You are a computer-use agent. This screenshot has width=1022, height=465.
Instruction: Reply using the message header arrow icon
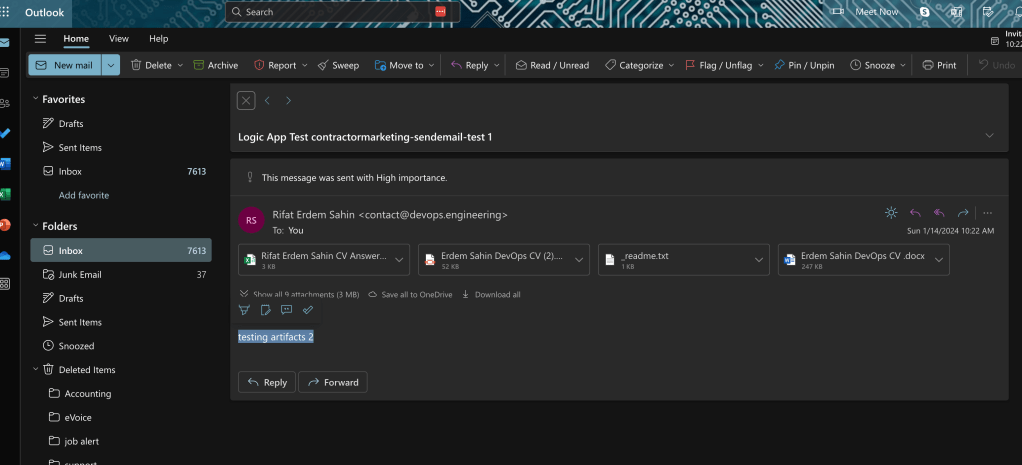coord(915,213)
